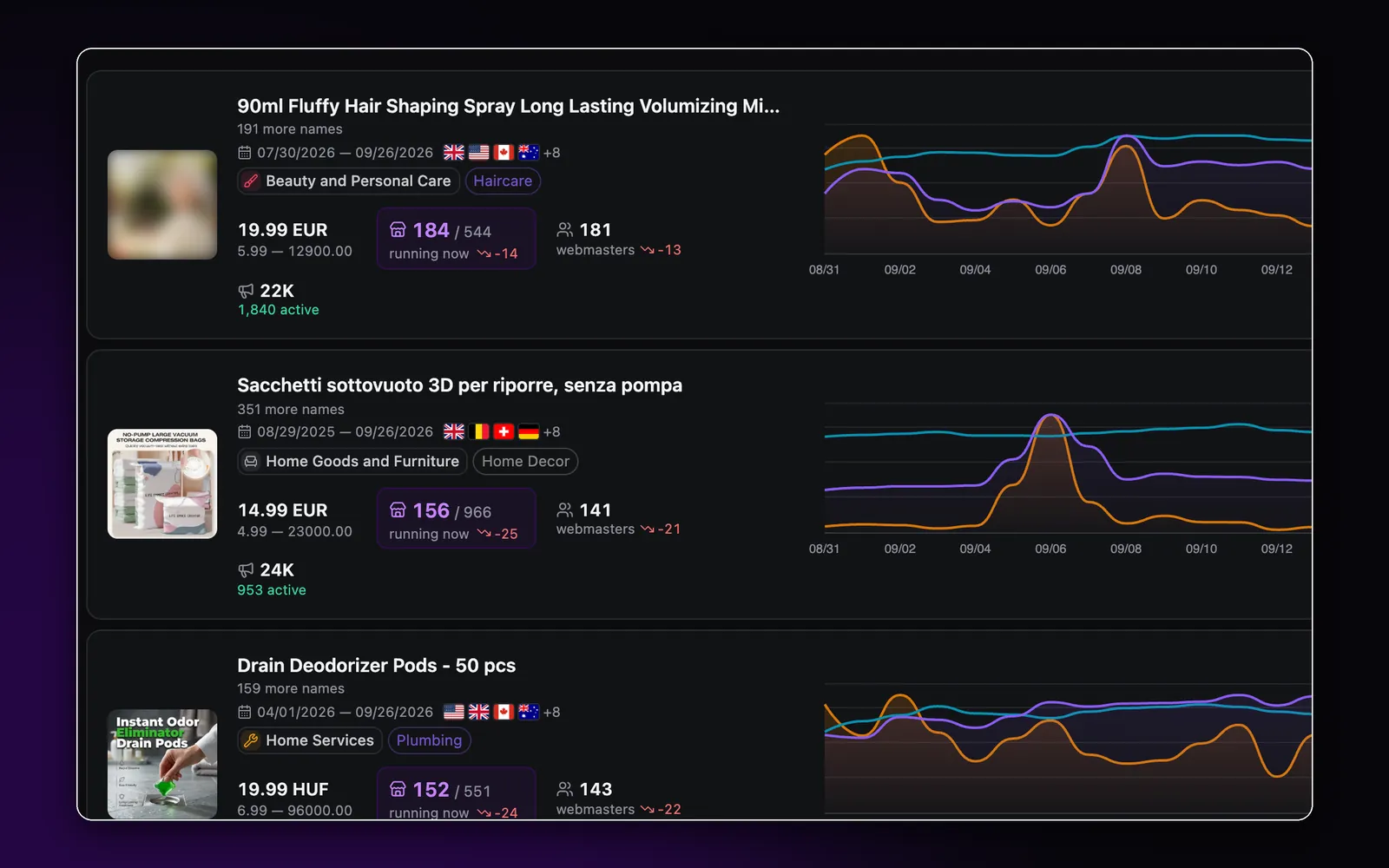Open the hair shaping spray product thumbnail
The height and width of the screenshot is (868, 1389).
(162, 205)
